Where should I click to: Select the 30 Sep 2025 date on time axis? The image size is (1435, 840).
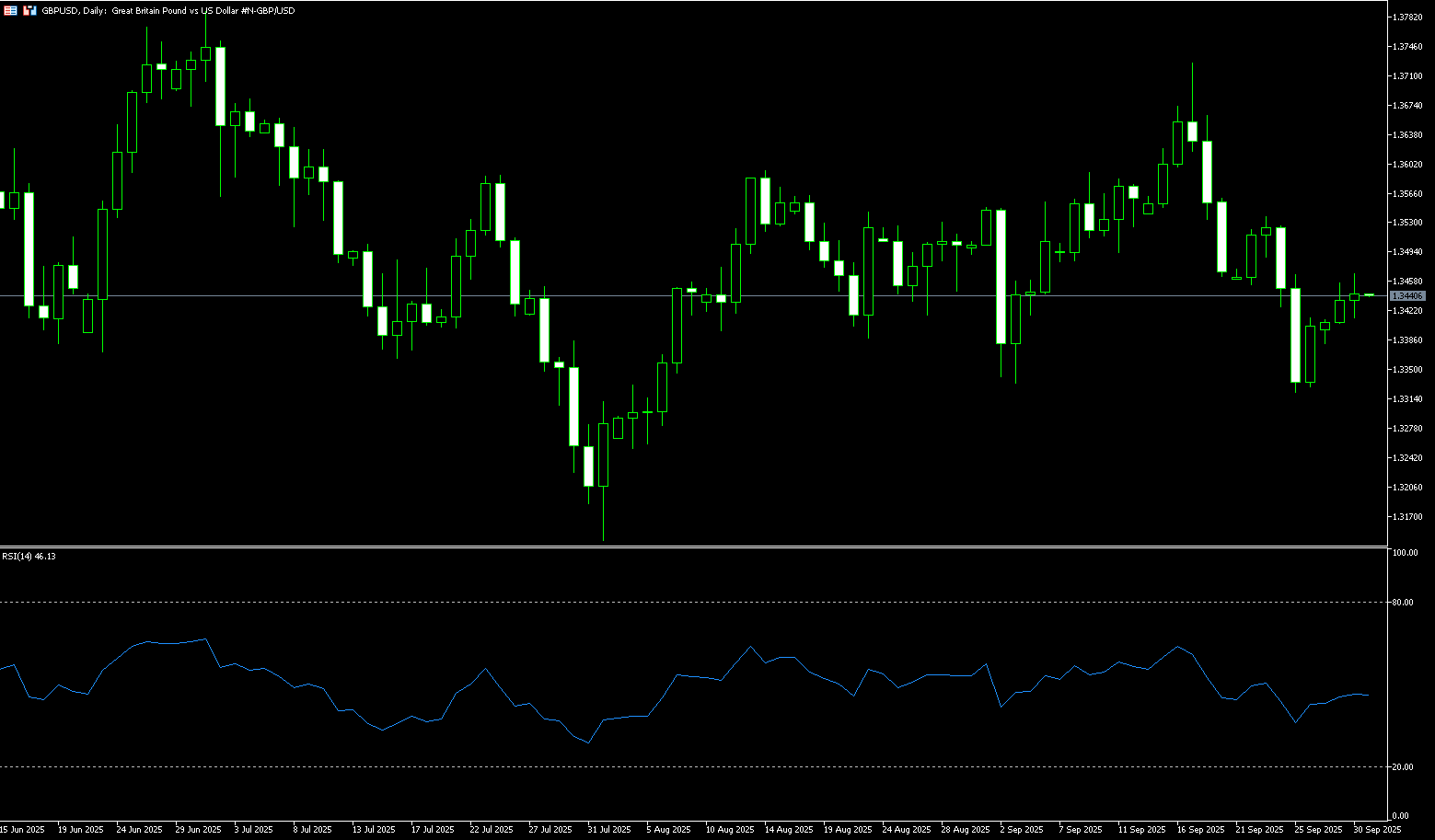coord(1378,830)
